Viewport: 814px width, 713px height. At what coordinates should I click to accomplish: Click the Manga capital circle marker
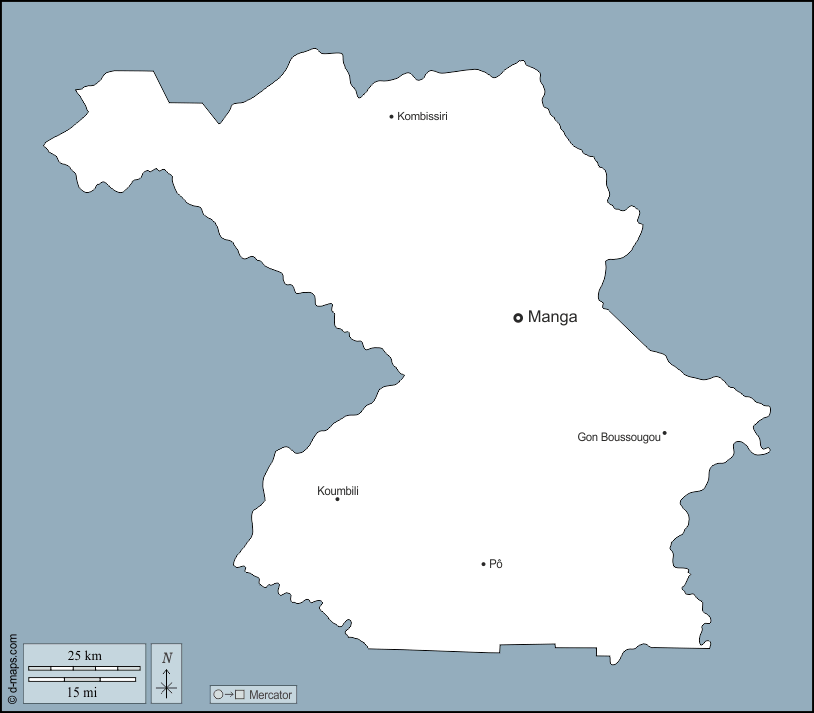coord(518,318)
